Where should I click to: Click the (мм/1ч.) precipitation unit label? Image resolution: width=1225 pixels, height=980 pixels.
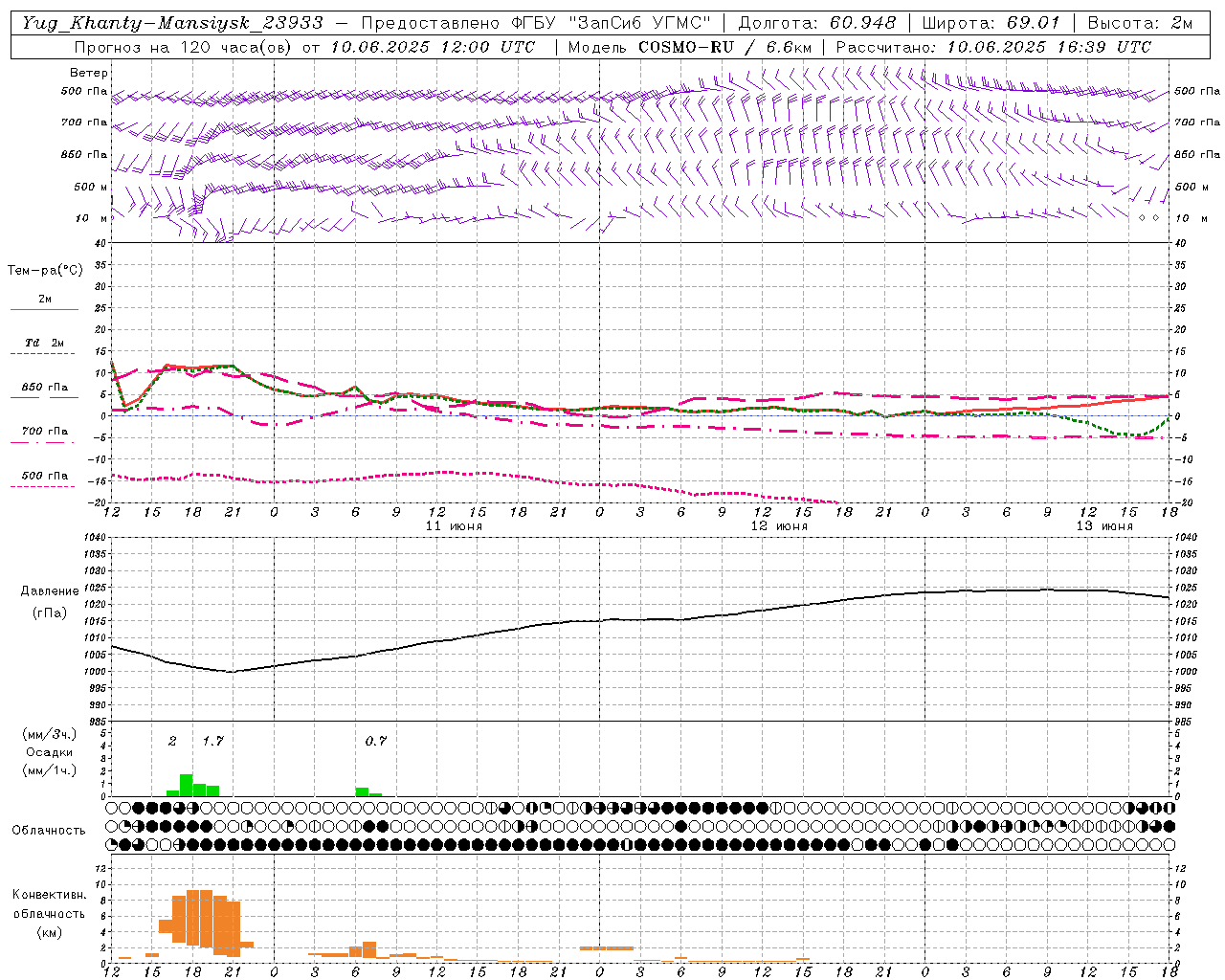pyautogui.click(x=49, y=770)
